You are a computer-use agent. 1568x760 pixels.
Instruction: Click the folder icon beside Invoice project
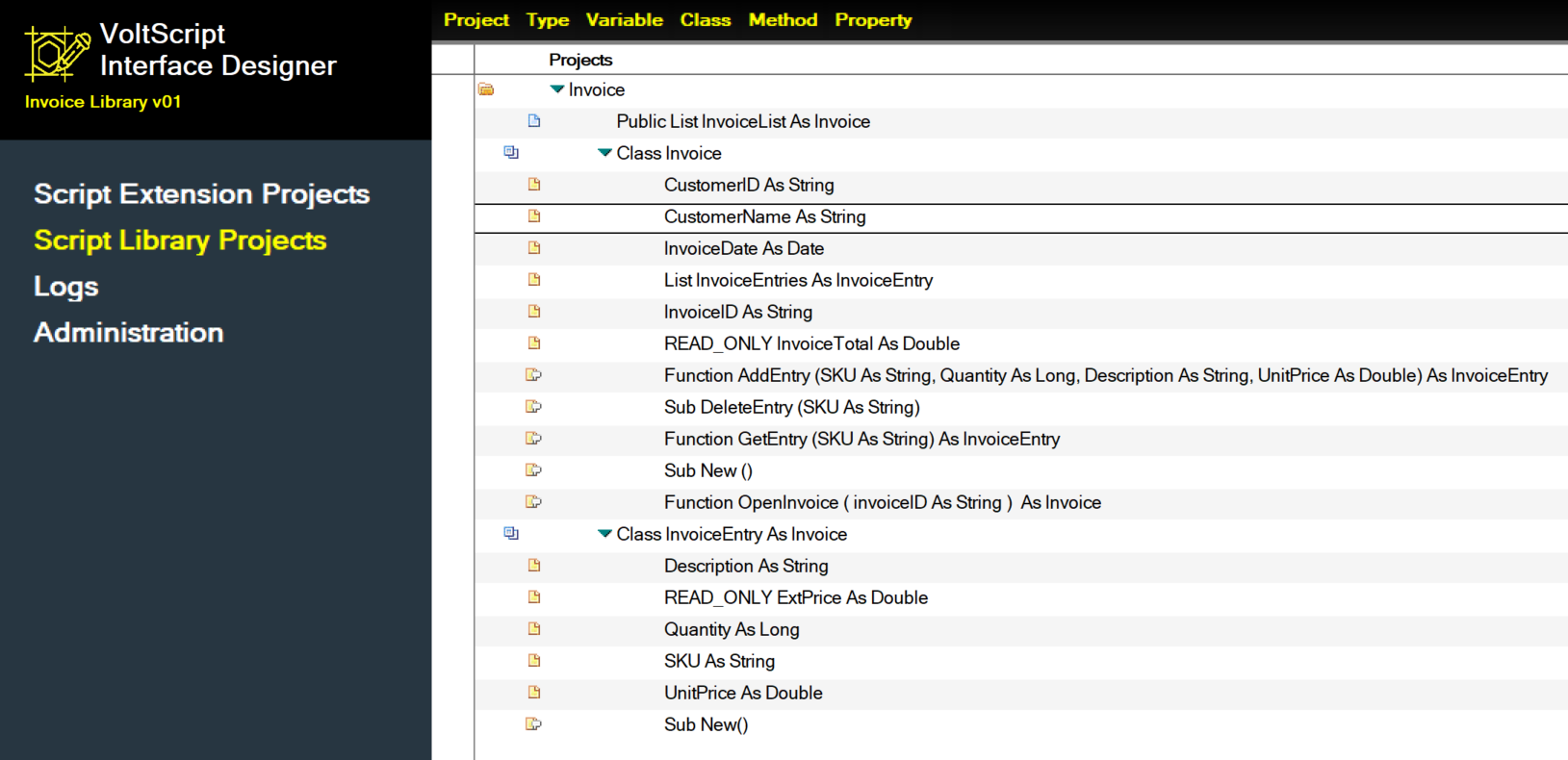(x=486, y=89)
